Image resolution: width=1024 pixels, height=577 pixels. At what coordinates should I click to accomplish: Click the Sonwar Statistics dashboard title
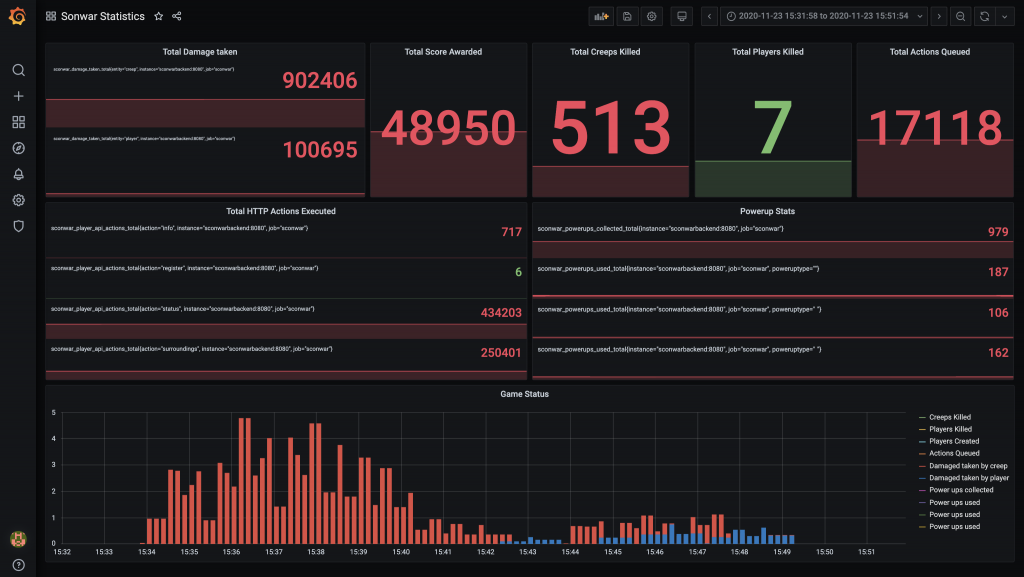coord(103,17)
